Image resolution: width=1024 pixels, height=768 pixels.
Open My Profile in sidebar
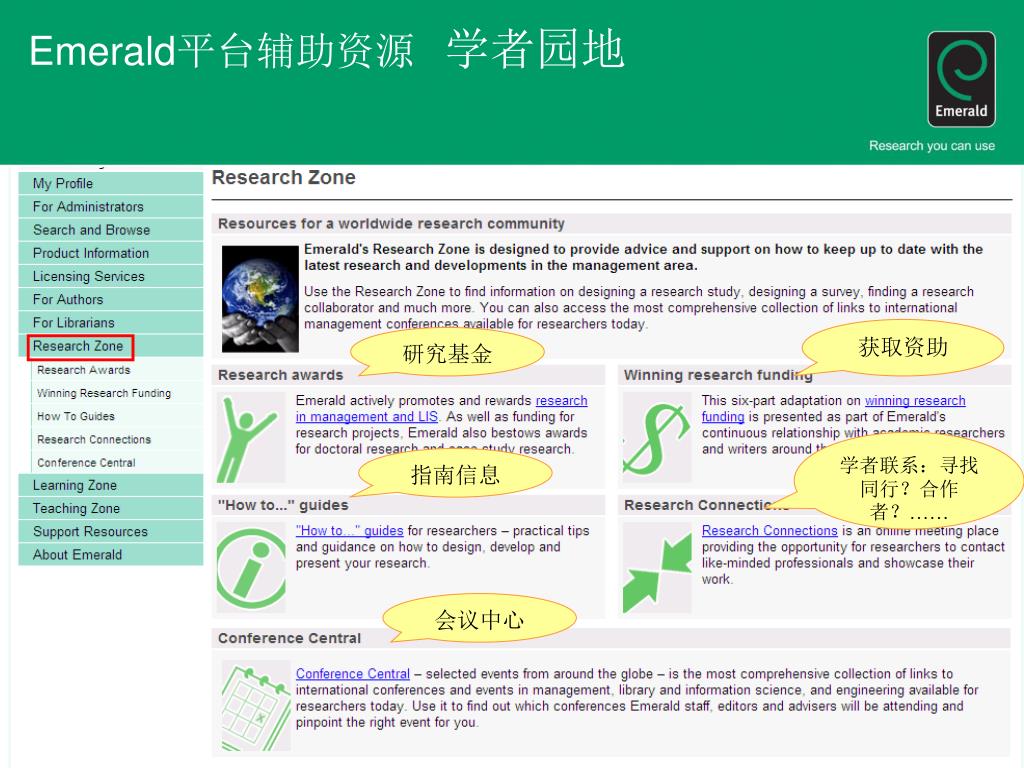tap(111, 184)
